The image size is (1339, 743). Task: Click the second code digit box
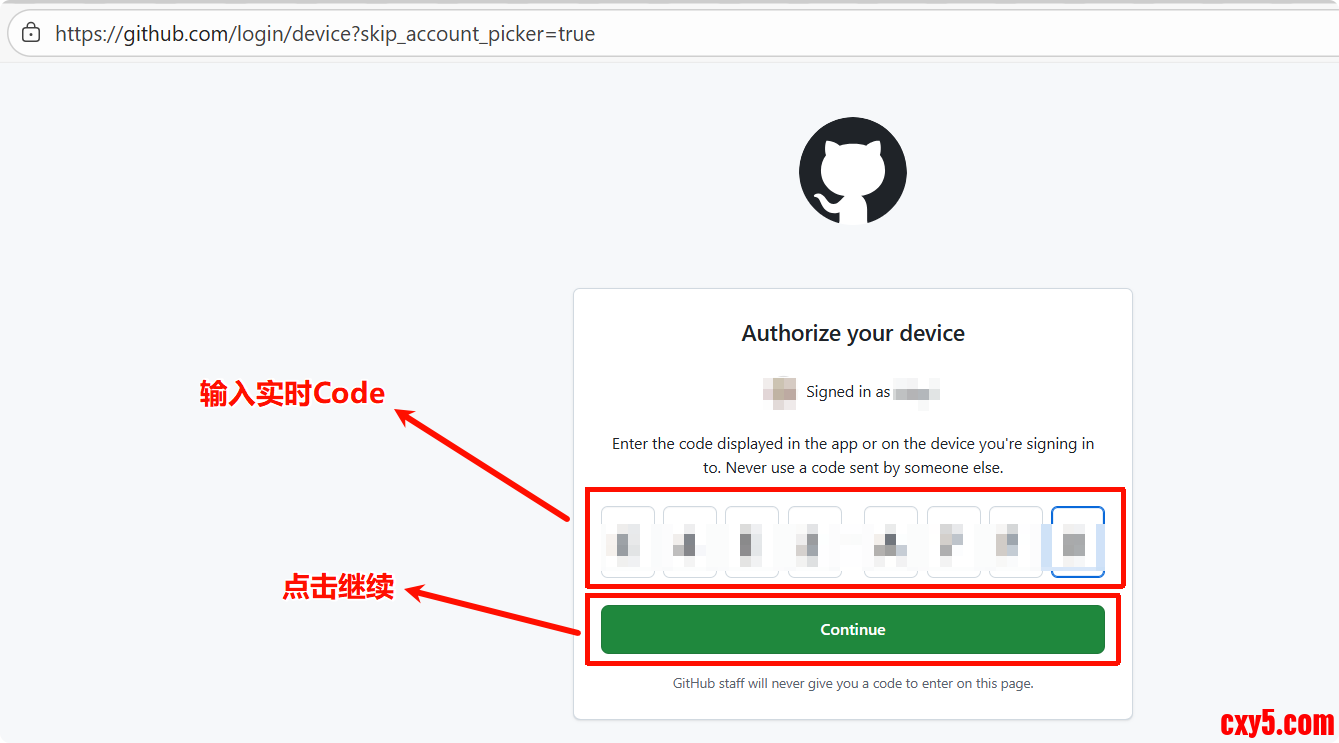click(x=690, y=542)
